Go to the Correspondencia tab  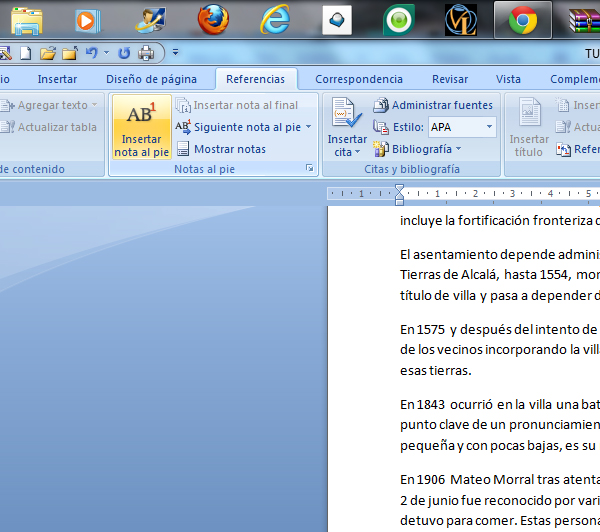(359, 79)
